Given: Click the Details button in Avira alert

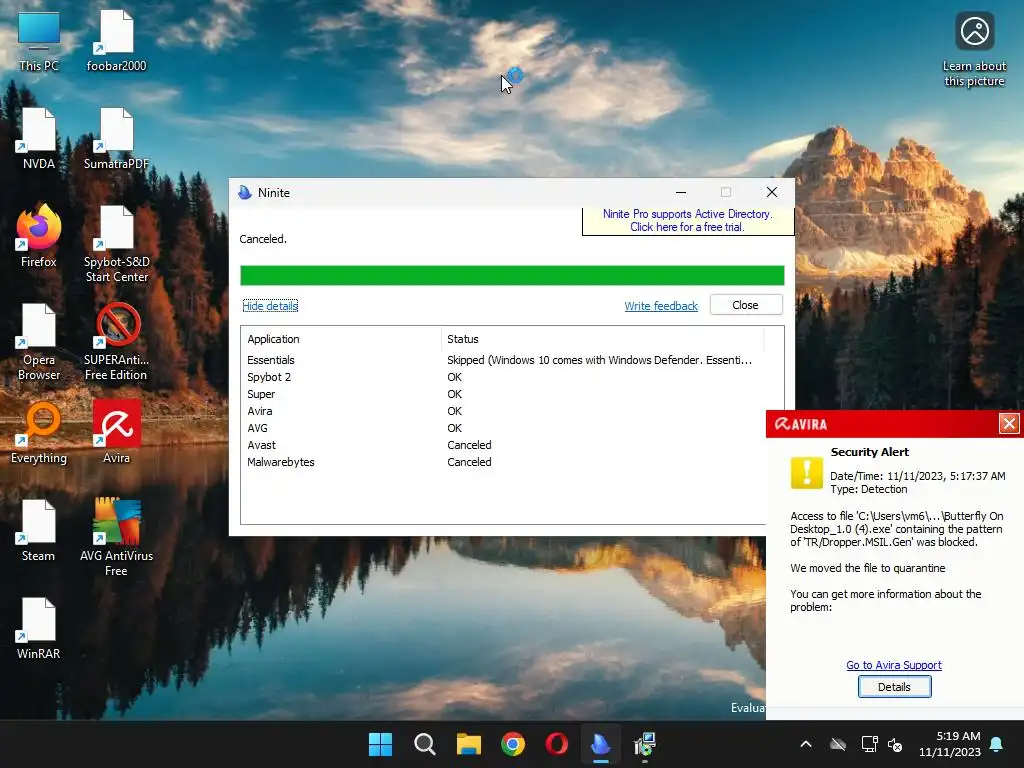Looking at the screenshot, I should pyautogui.click(x=894, y=687).
